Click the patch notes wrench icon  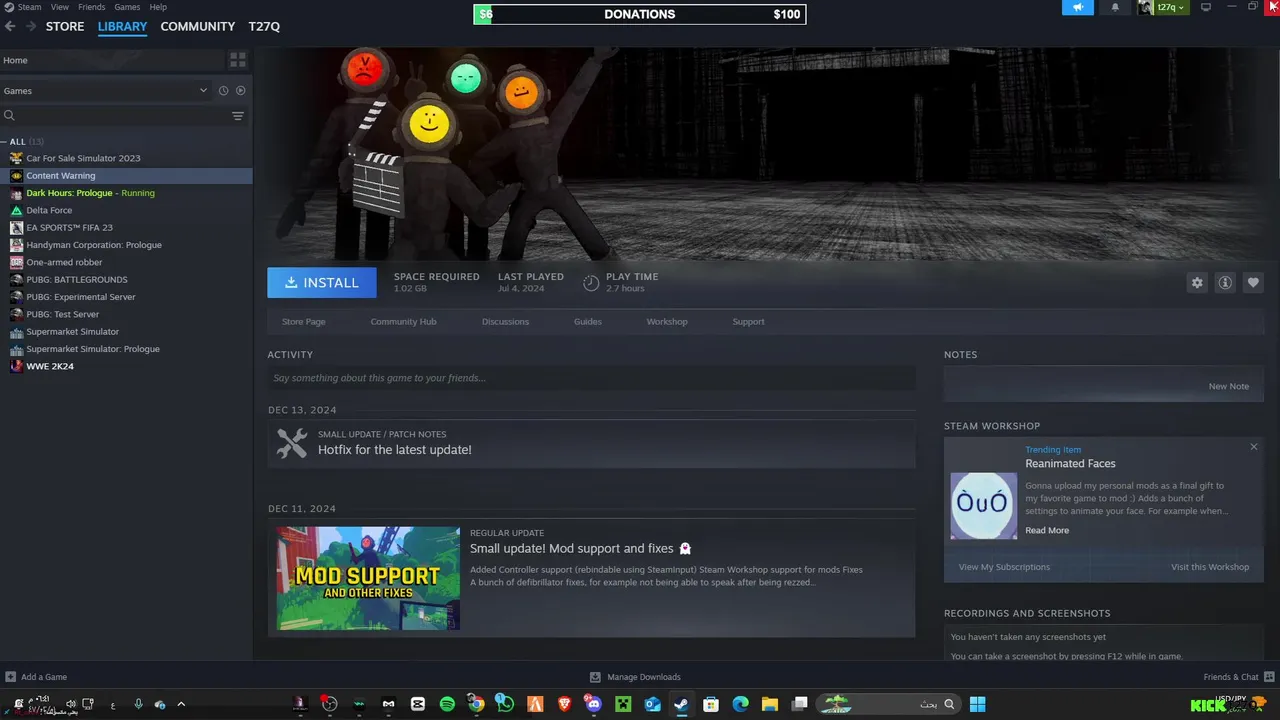292,443
